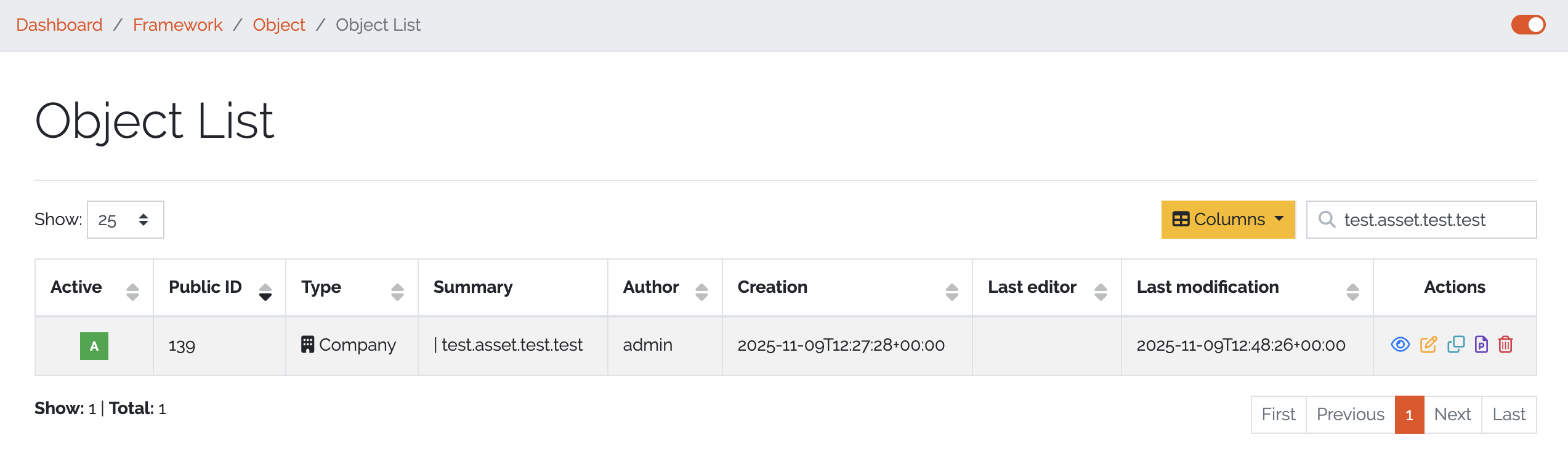
Task: Toggle the orange switch in the header
Action: (1528, 25)
